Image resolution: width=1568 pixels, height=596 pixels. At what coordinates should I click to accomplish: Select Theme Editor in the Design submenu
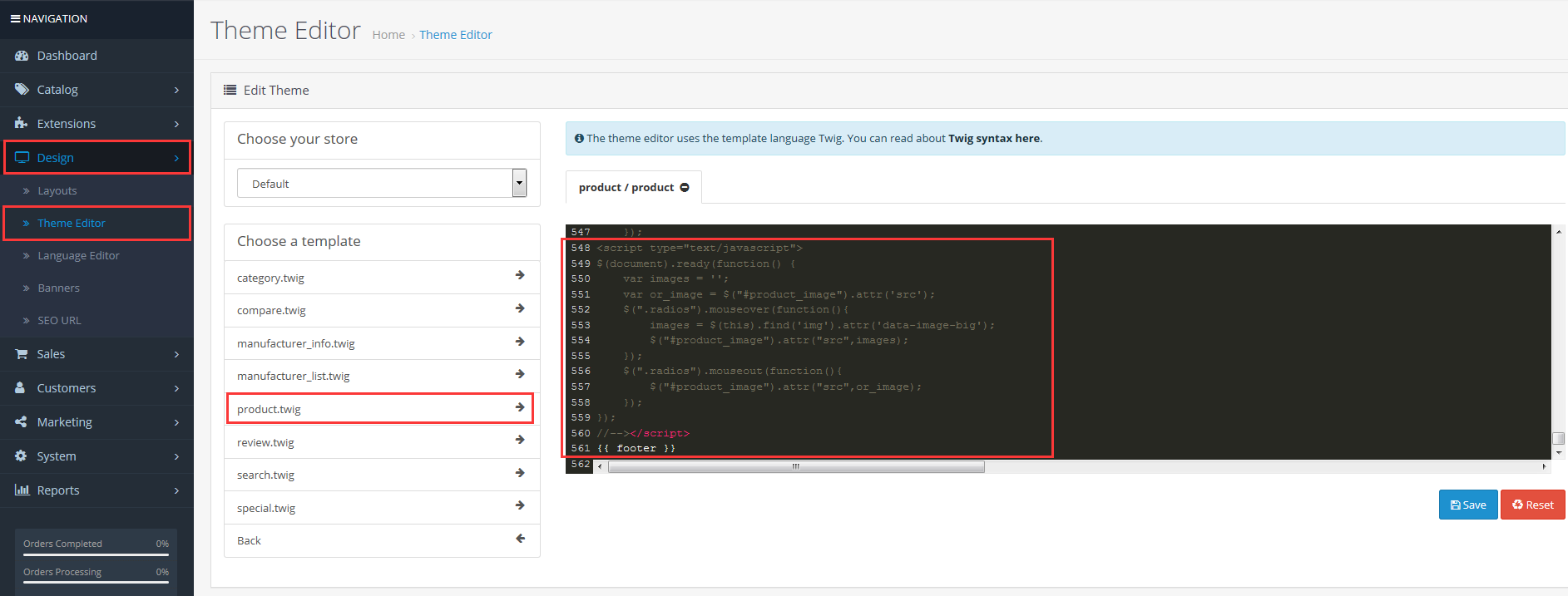pos(96,223)
